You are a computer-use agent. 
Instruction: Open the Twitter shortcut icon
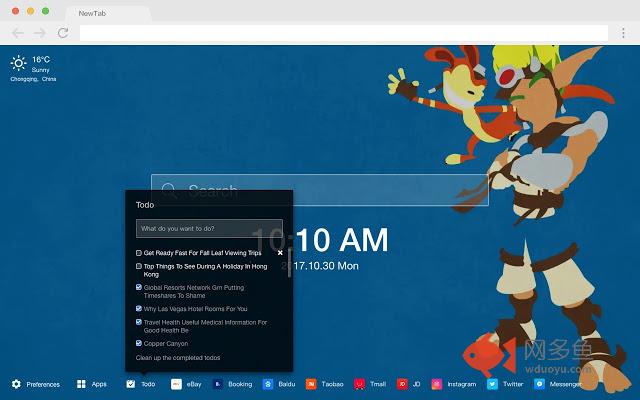pos(492,384)
